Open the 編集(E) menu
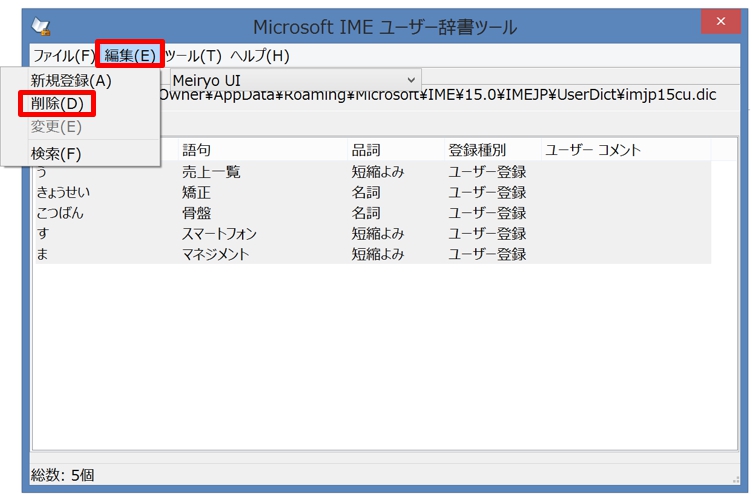Image resolution: width=752 pixels, height=494 pixels. [x=130, y=56]
